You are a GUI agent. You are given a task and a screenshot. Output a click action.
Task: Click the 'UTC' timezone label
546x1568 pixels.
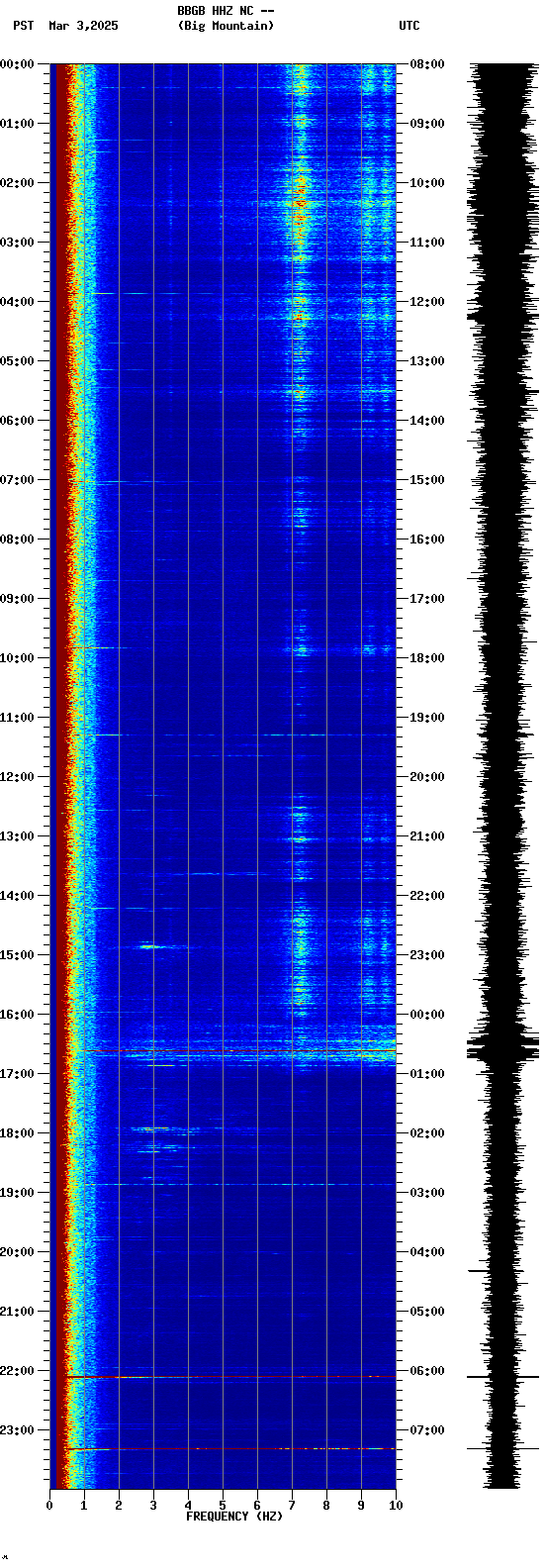[409, 26]
